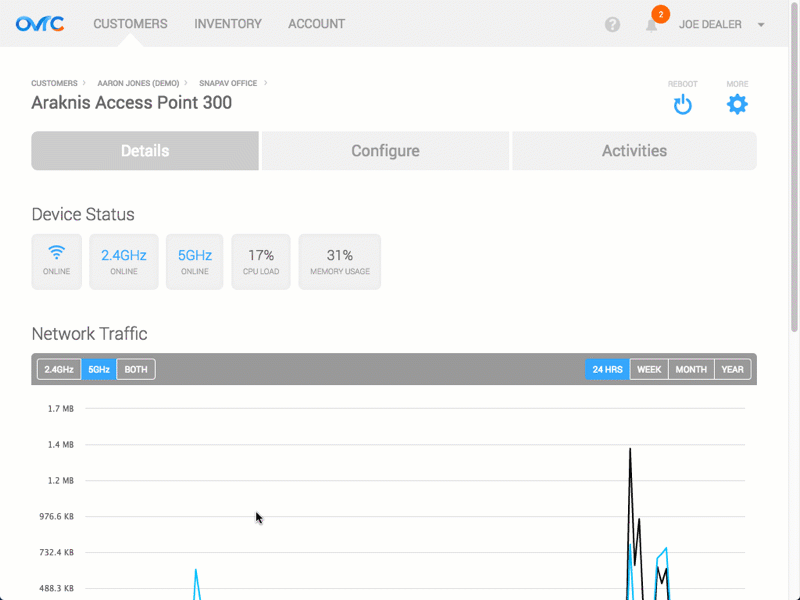800x600 pixels.
Task: Open the More gear icon
Action: coord(737,104)
